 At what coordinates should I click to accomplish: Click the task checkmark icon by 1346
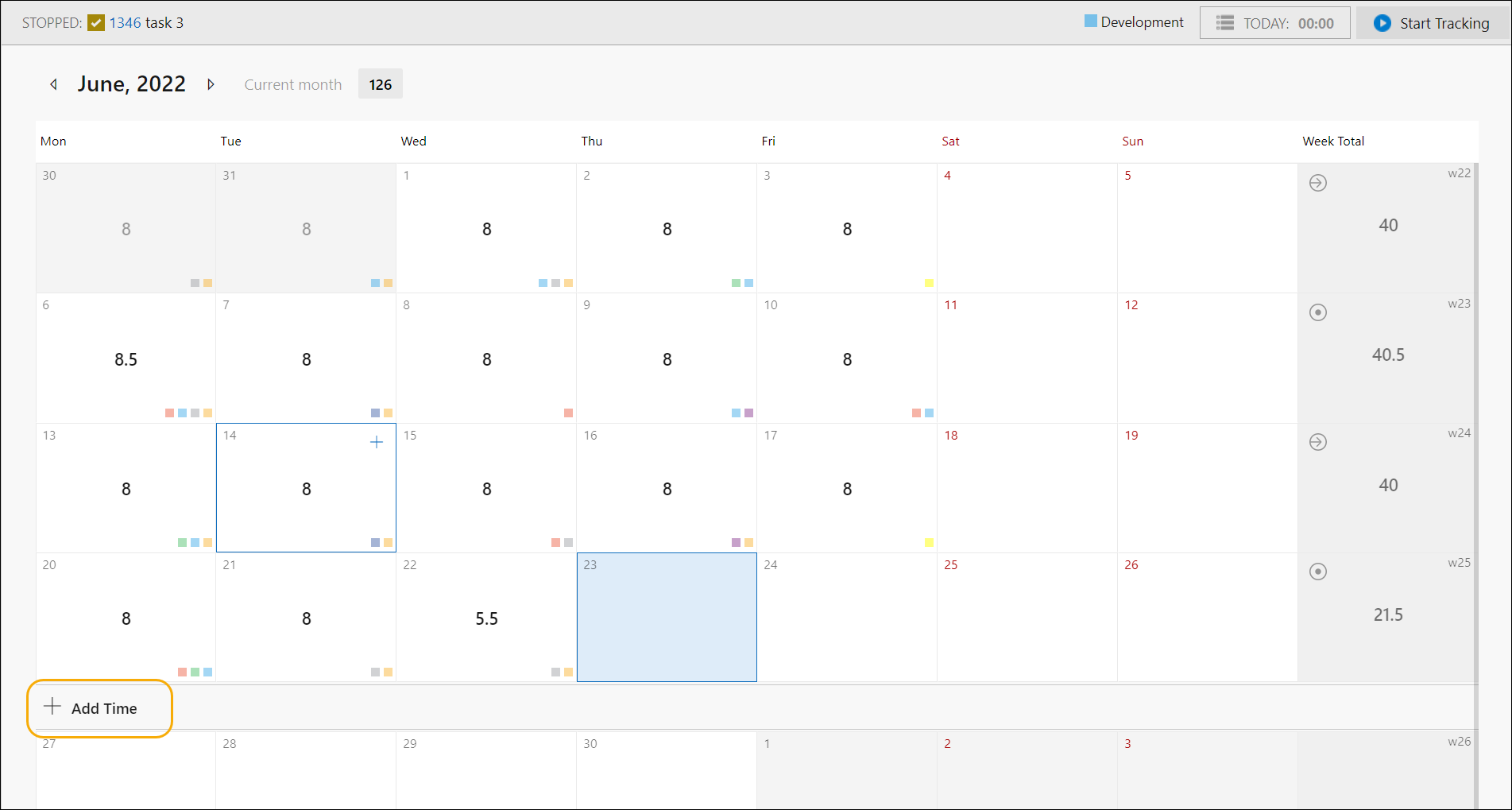[x=96, y=23]
